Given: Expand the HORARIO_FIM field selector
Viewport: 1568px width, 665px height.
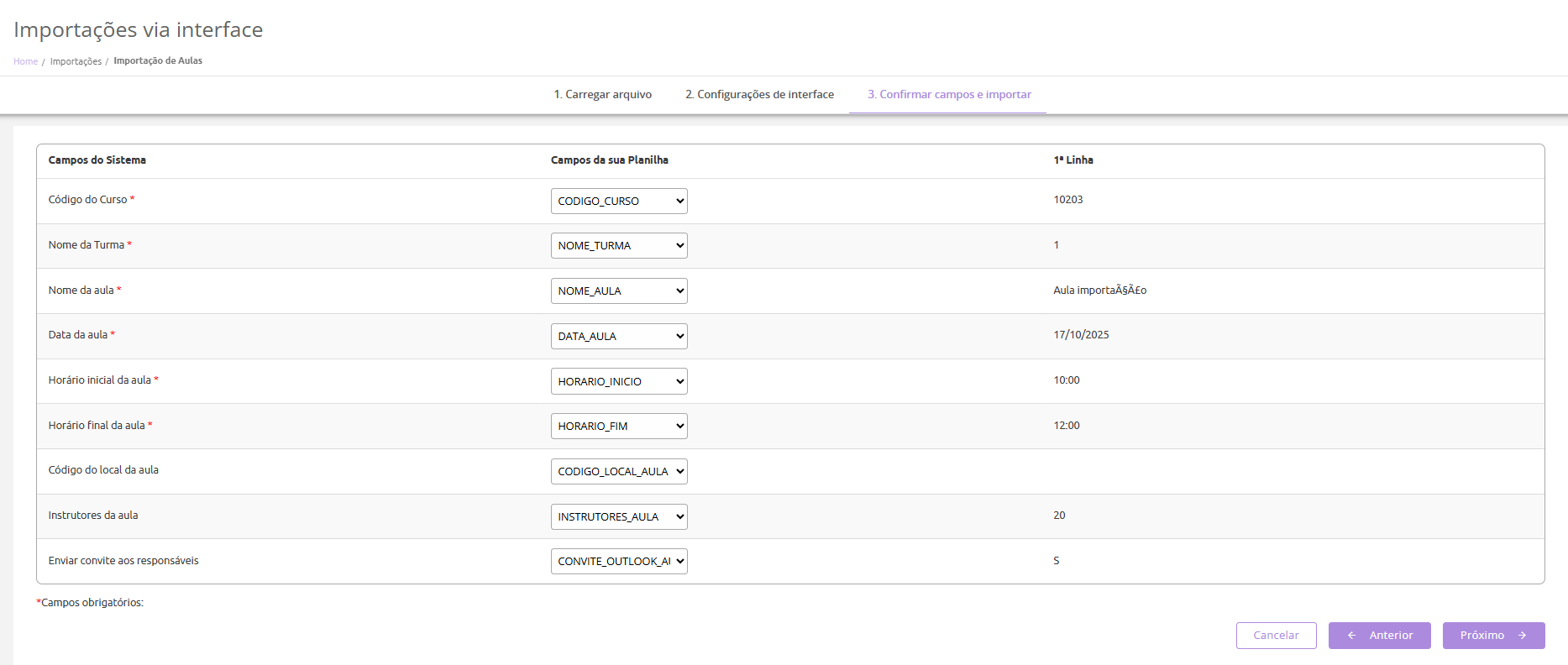Looking at the screenshot, I should pyautogui.click(x=619, y=427).
